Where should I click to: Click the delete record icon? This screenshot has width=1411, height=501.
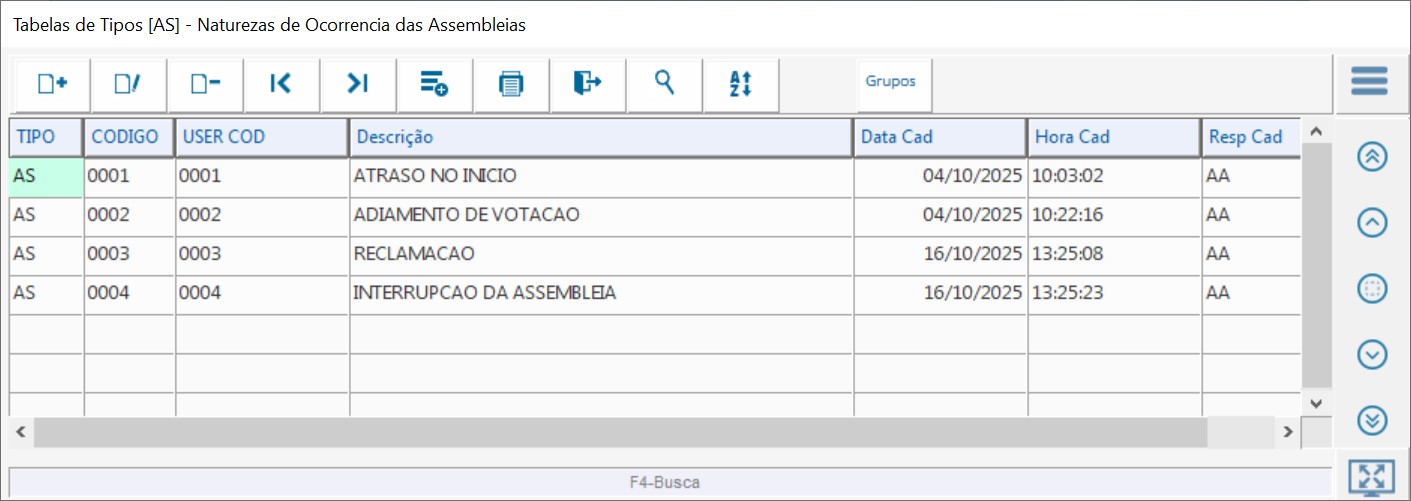pyautogui.click(x=205, y=84)
